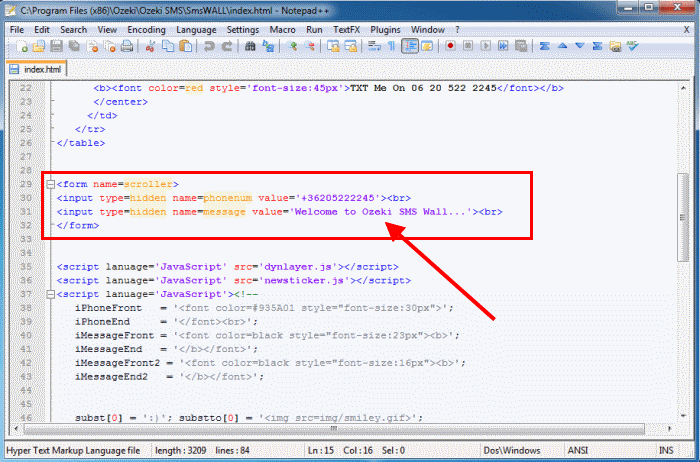Viewport: 700px width, 462px height.
Task: Open the Run menu
Action: (314, 30)
